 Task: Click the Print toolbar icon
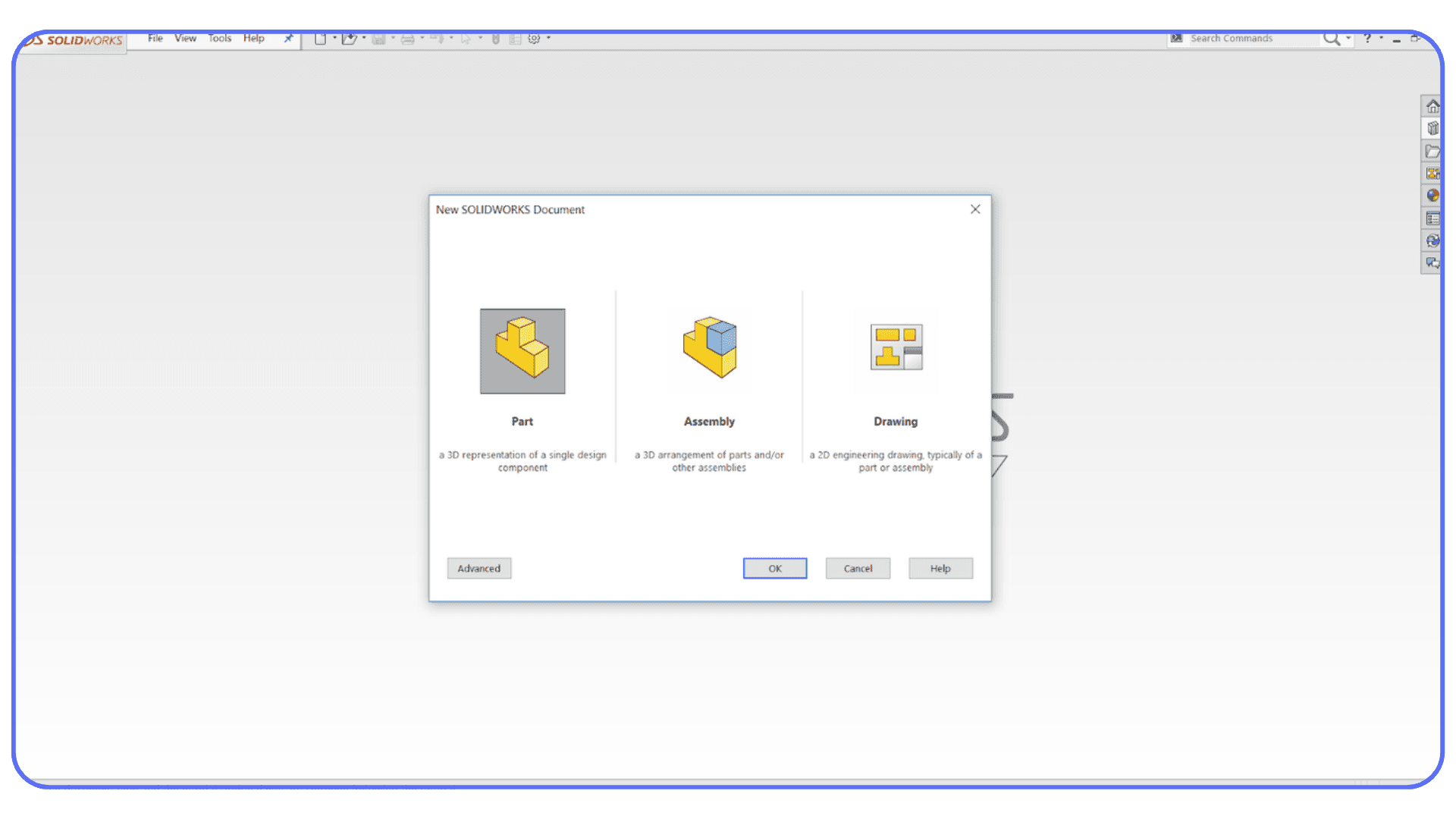point(409,38)
